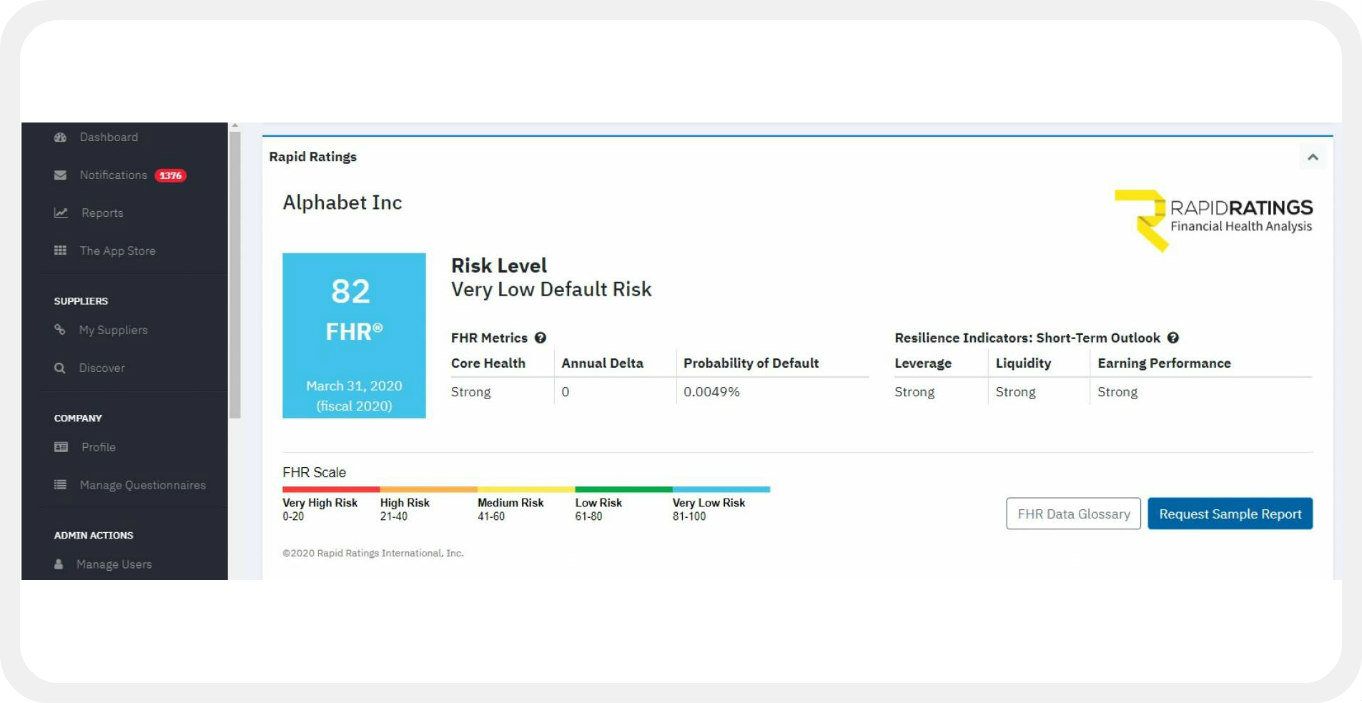Click the Profile card icon
The height and width of the screenshot is (703, 1362).
(61, 447)
